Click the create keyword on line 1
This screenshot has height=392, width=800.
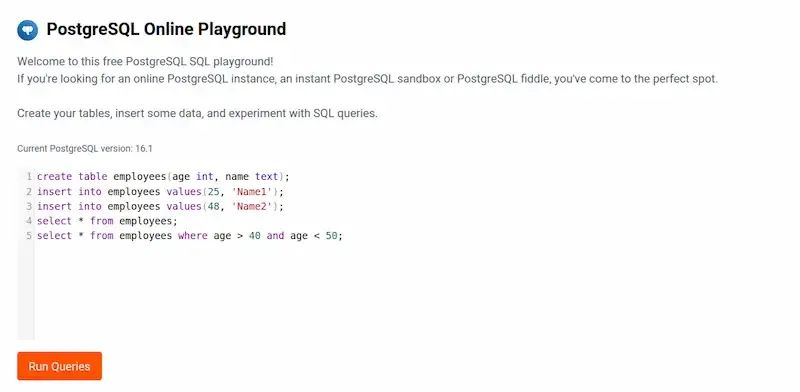(x=55, y=177)
